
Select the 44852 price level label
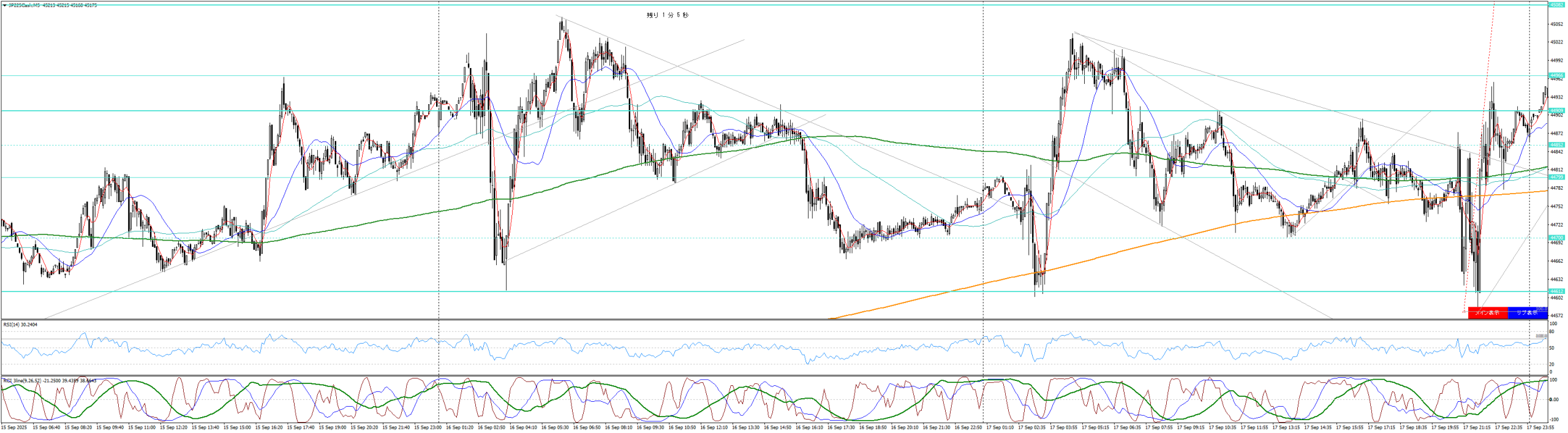(x=1556, y=145)
